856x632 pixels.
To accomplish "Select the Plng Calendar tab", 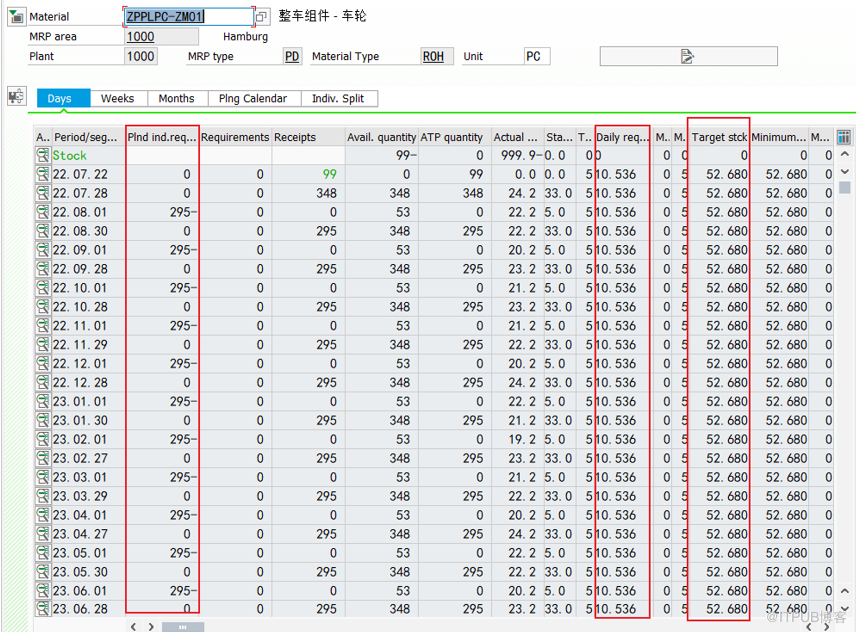I will 253,98.
